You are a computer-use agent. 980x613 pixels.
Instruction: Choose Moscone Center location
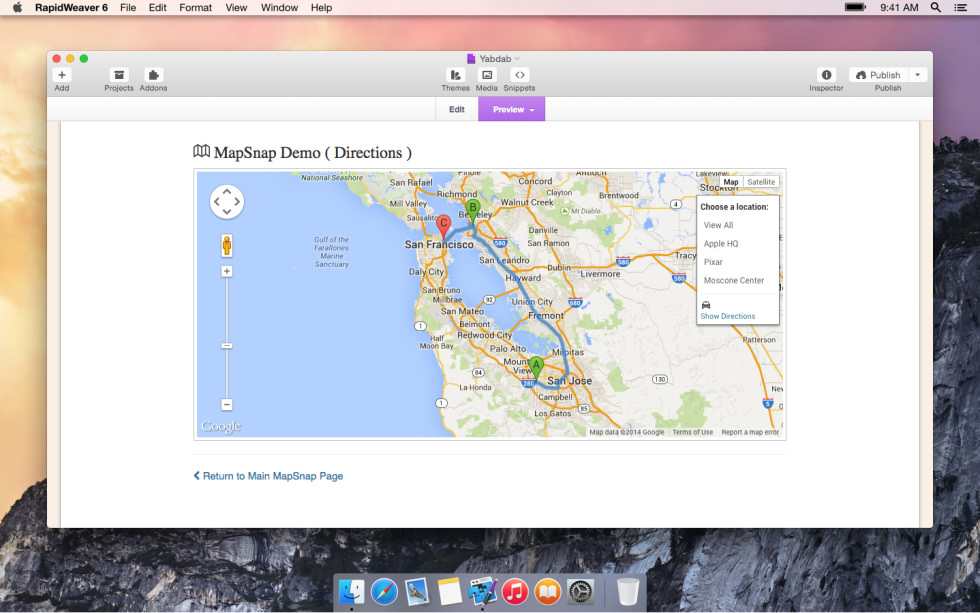[734, 281]
